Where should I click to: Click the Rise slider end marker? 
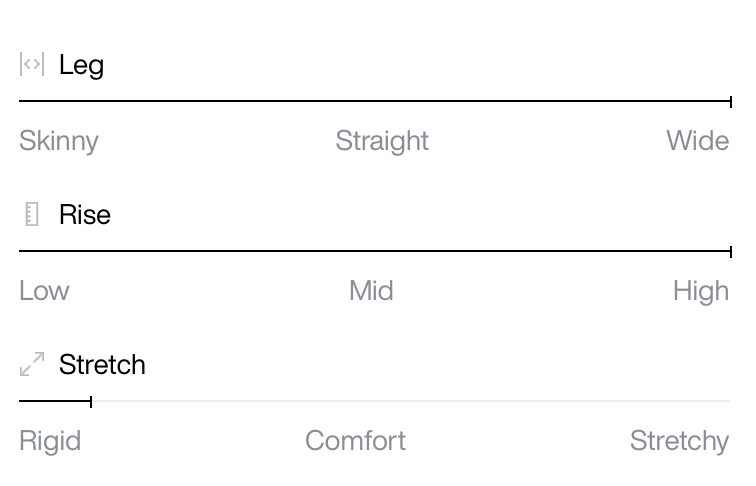click(x=731, y=252)
